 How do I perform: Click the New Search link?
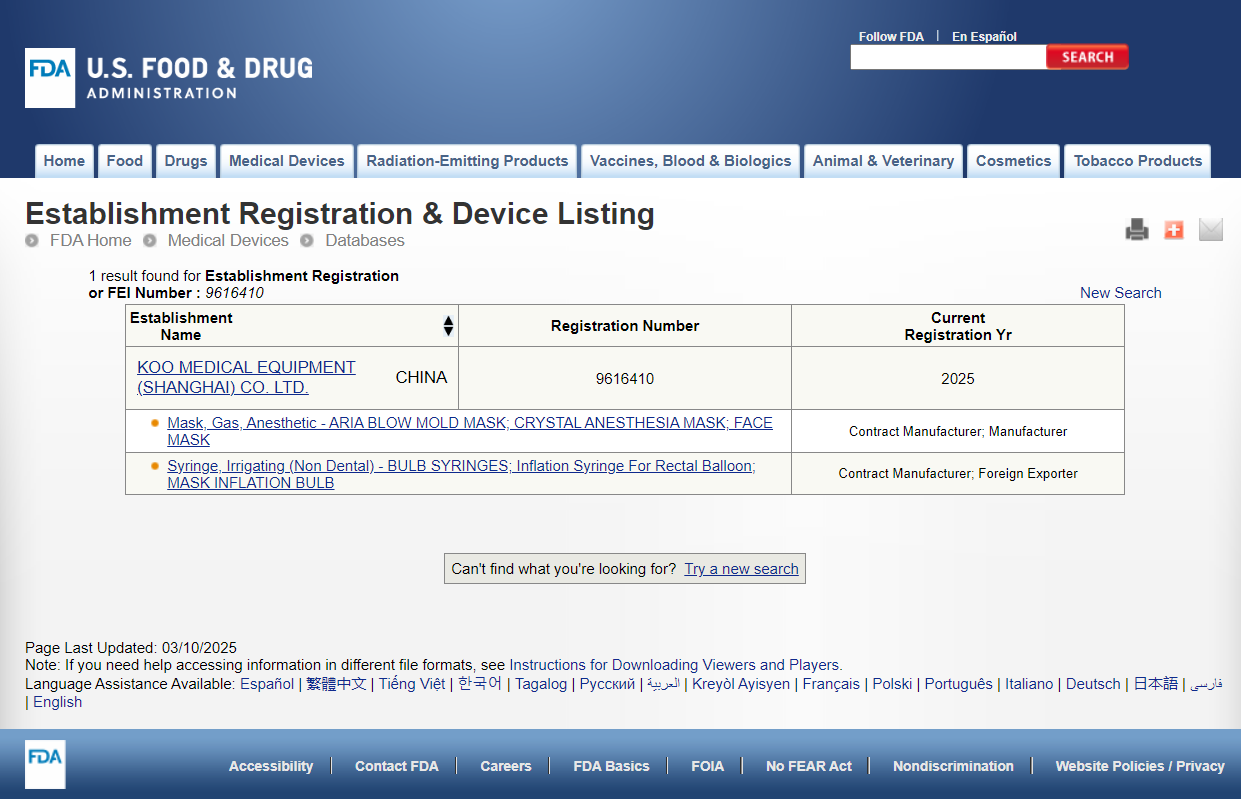[1120, 293]
